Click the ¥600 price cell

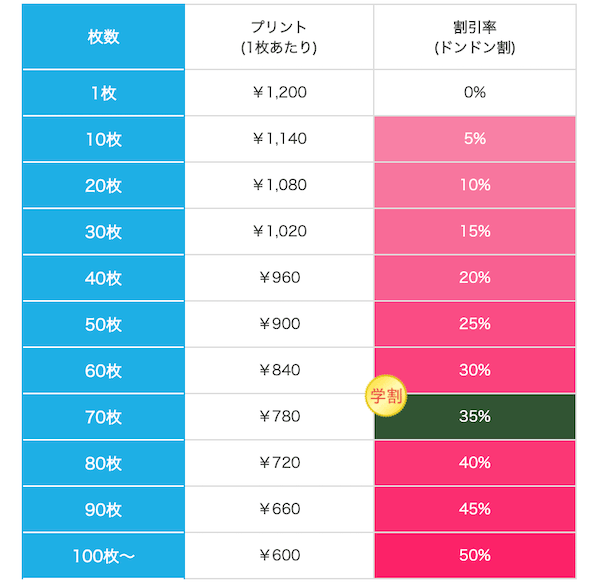pyautogui.click(x=279, y=555)
